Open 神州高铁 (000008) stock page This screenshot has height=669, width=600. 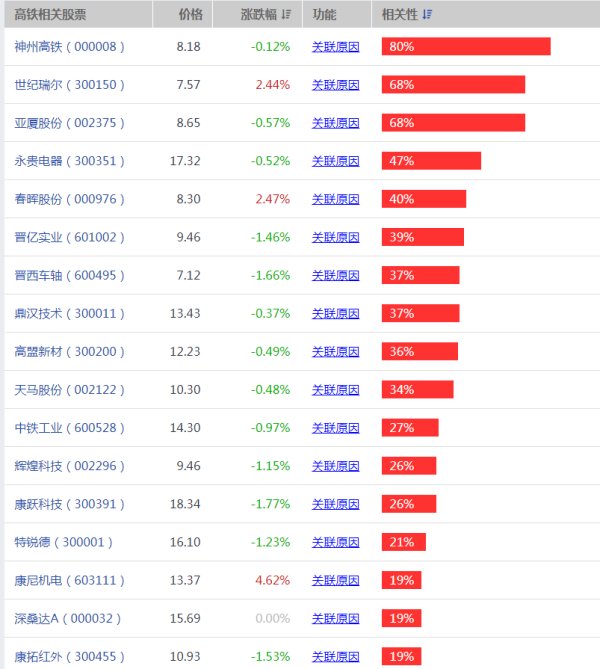click(x=69, y=47)
